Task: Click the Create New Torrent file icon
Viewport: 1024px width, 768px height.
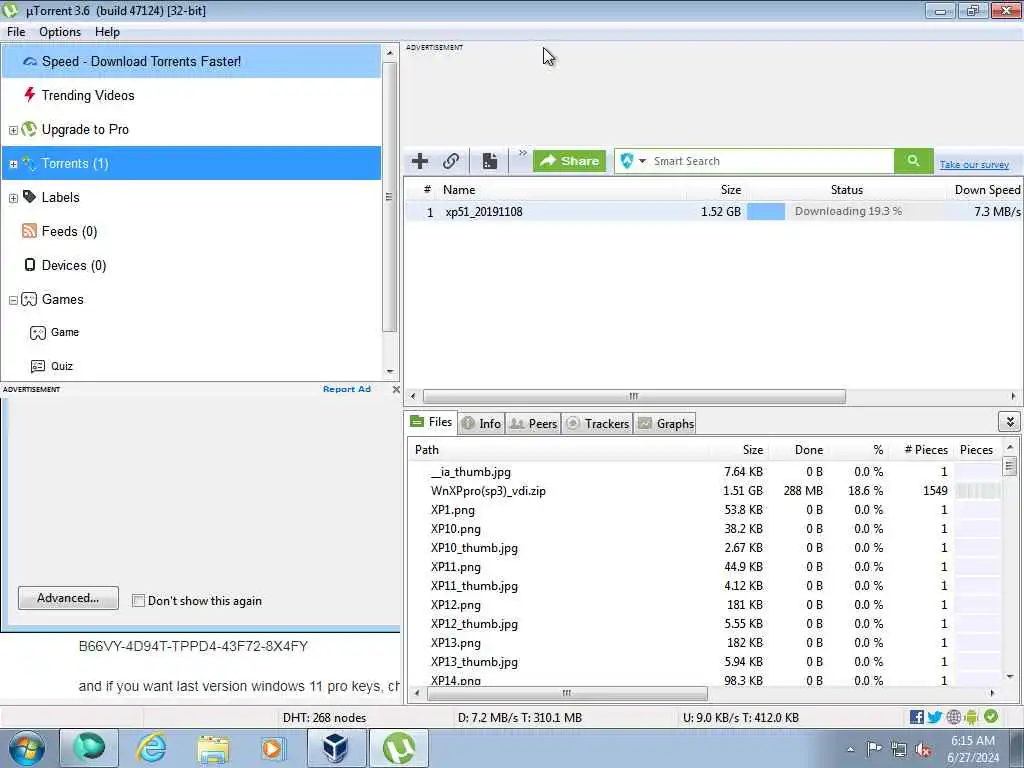Action: [490, 161]
